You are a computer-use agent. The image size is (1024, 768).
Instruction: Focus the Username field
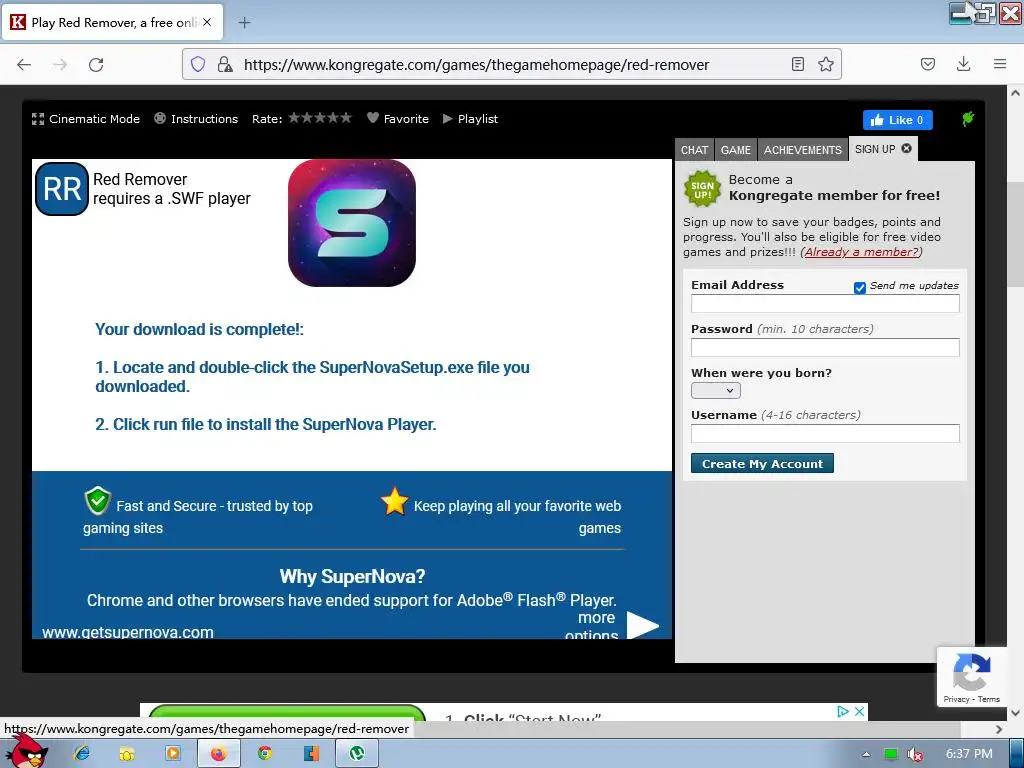click(x=825, y=433)
